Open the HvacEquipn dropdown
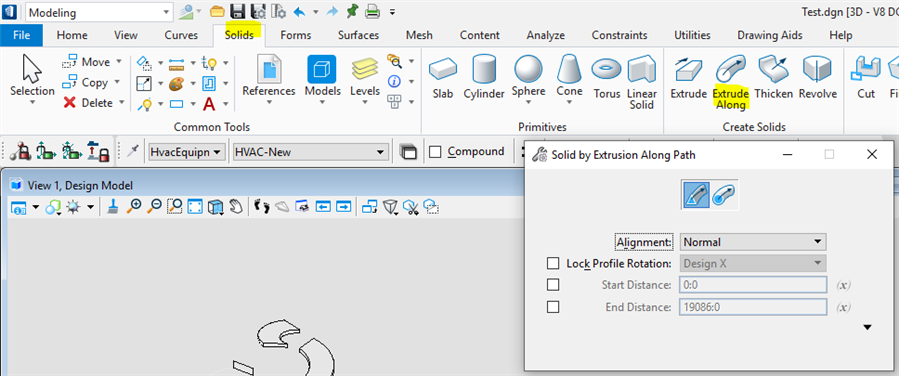This screenshot has height=376, width=899. pyautogui.click(x=186, y=152)
